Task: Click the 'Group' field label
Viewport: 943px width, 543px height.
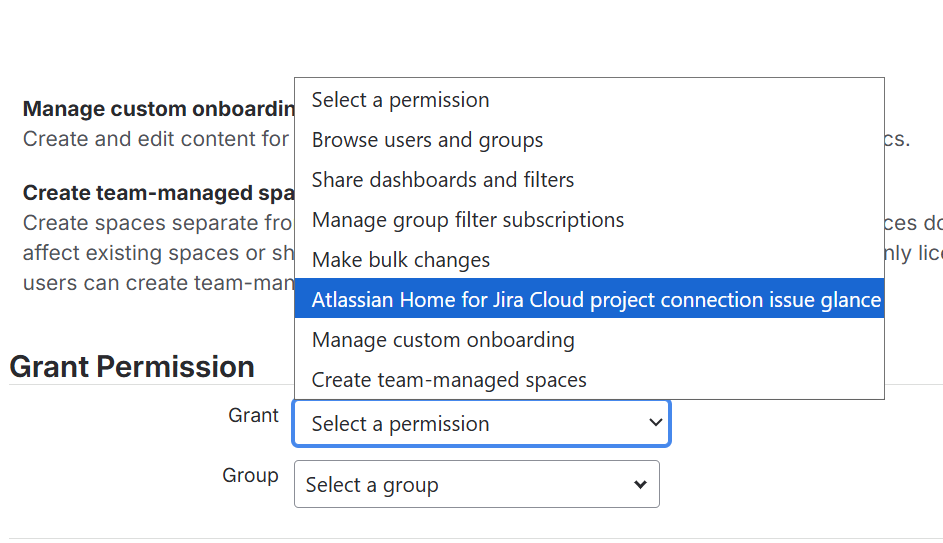Action: (x=250, y=475)
